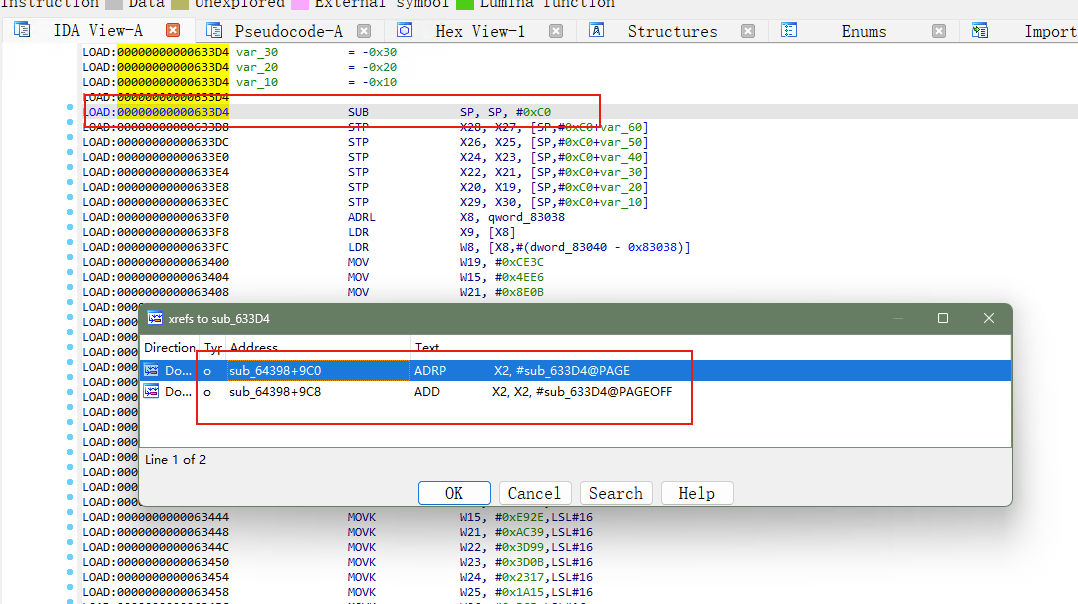This screenshot has width=1078, height=604.
Task: Click the first xref row's direction icon
Action: pyautogui.click(x=151, y=370)
